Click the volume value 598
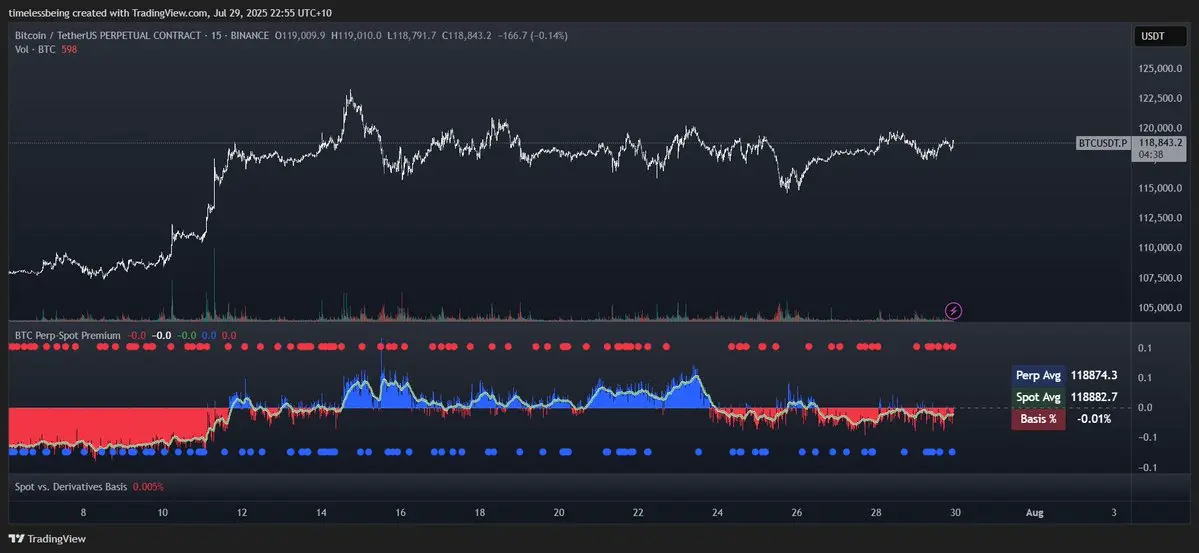 (x=70, y=49)
